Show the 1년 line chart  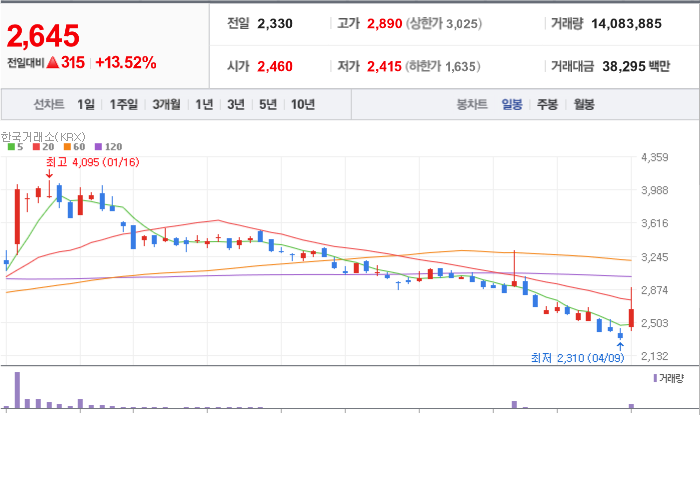point(204,104)
